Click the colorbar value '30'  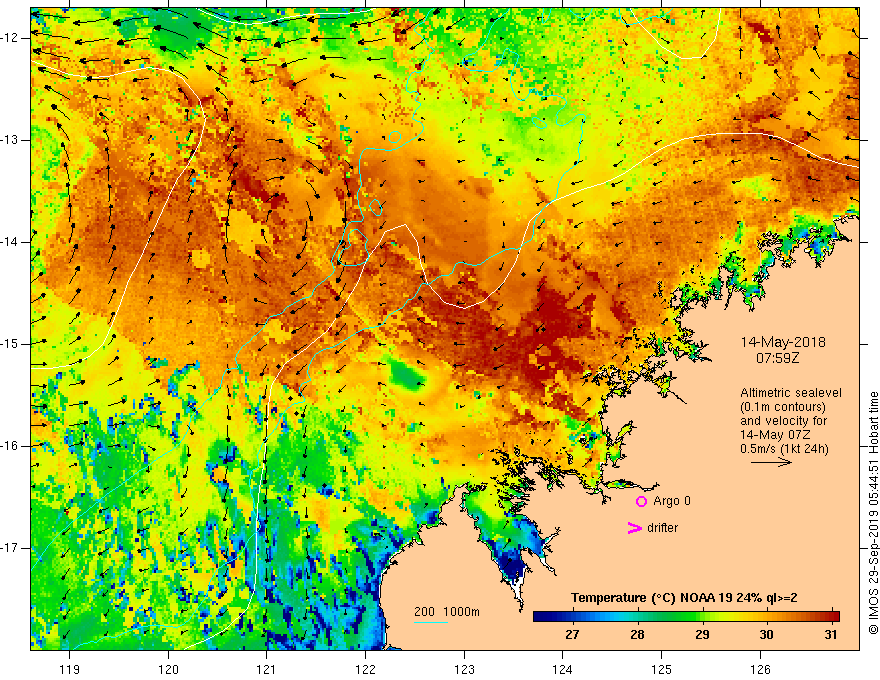click(x=766, y=635)
